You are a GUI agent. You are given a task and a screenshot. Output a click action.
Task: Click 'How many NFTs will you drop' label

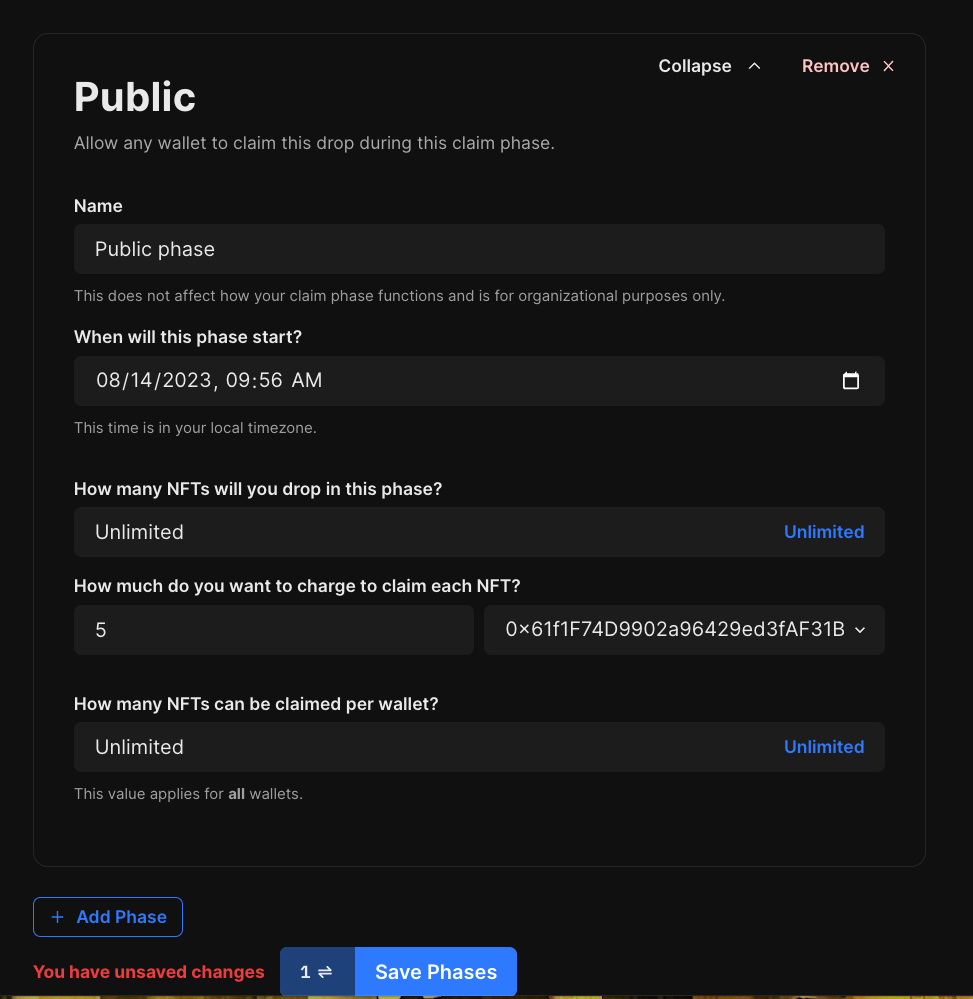258,489
